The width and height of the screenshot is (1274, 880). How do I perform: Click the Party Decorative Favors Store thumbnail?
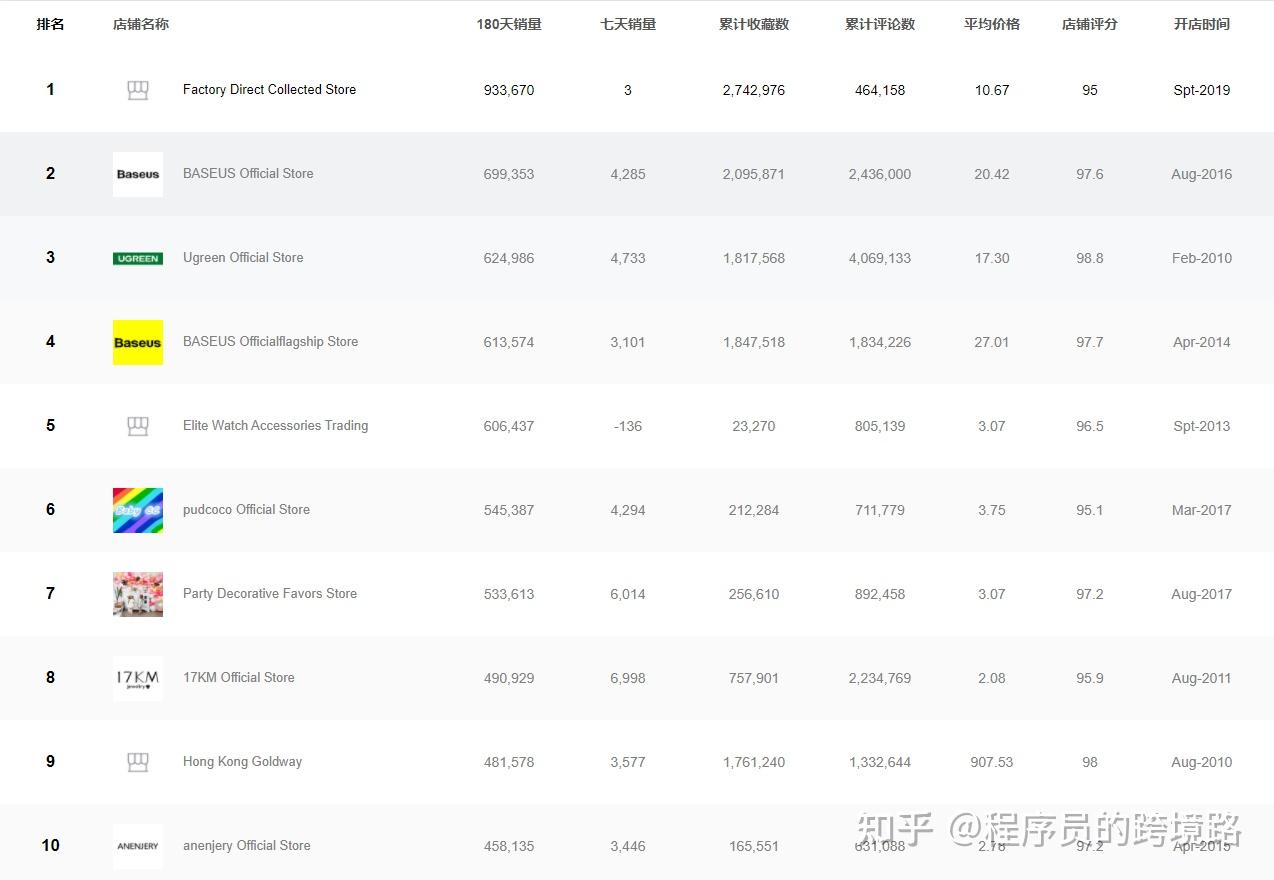coord(138,594)
